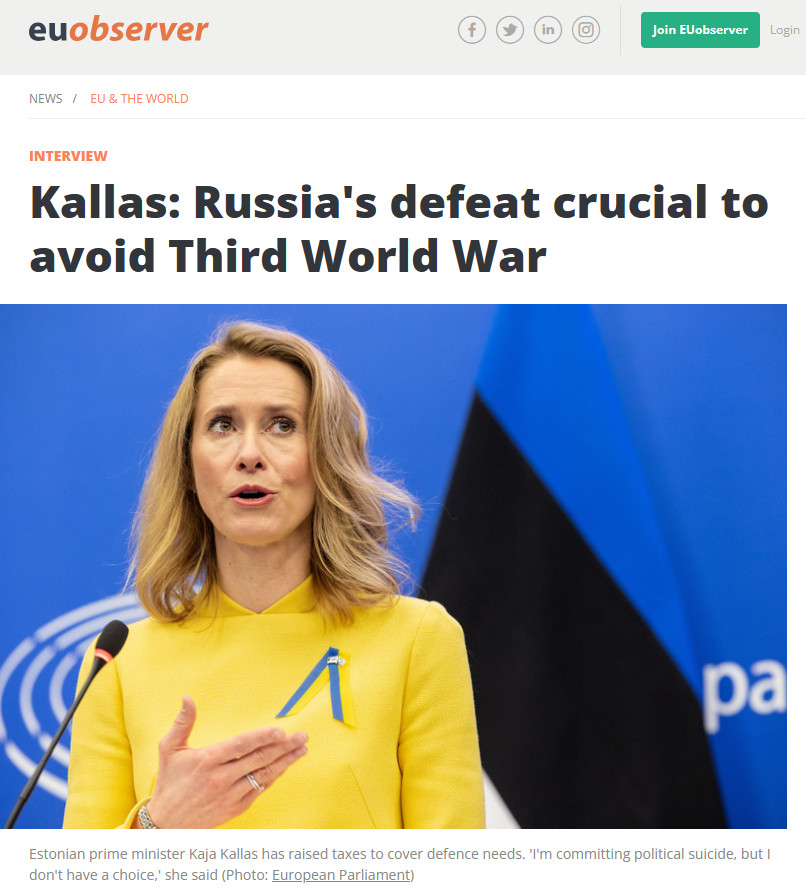806x890 pixels.
Task: Select the INTERVIEW category label
Action: [x=68, y=156]
